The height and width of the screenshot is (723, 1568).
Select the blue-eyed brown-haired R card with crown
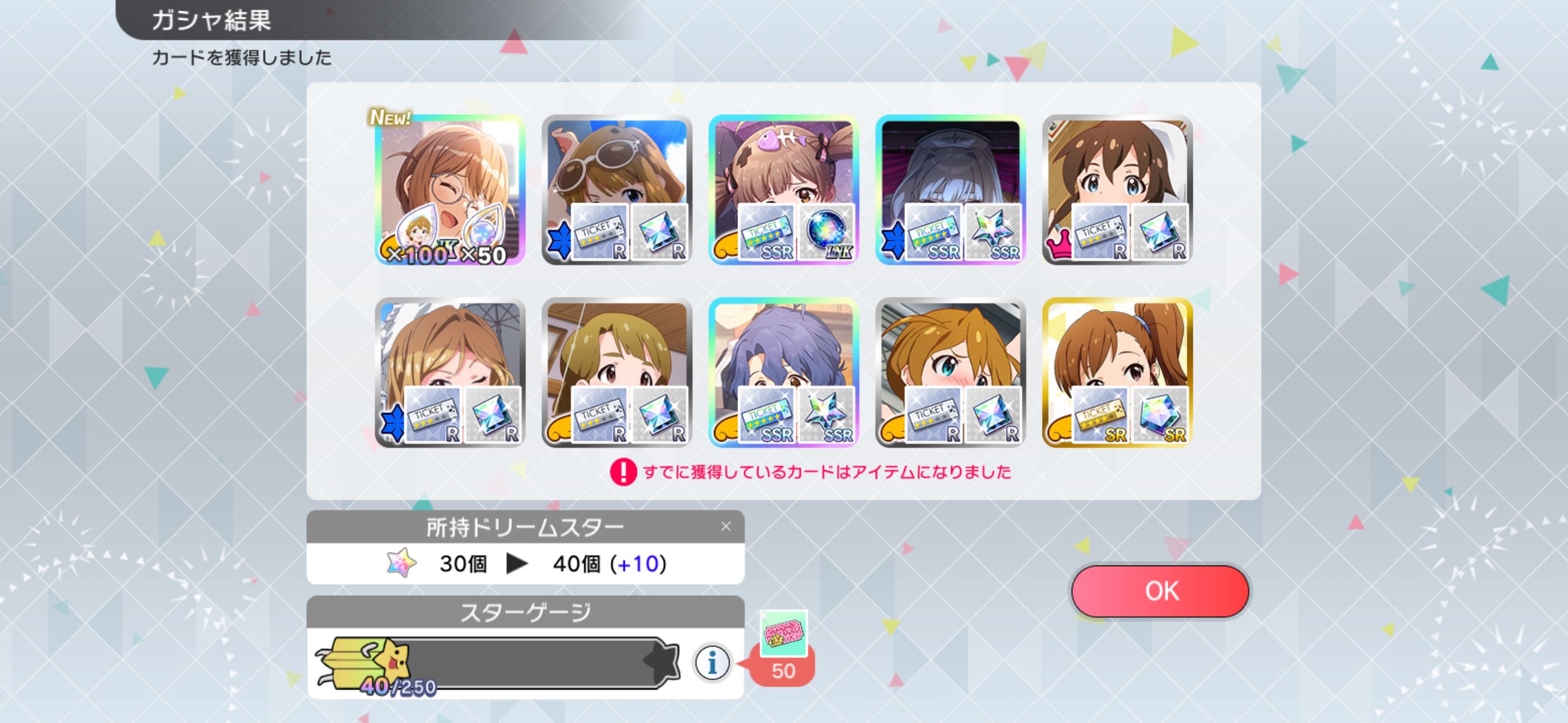(1117, 190)
